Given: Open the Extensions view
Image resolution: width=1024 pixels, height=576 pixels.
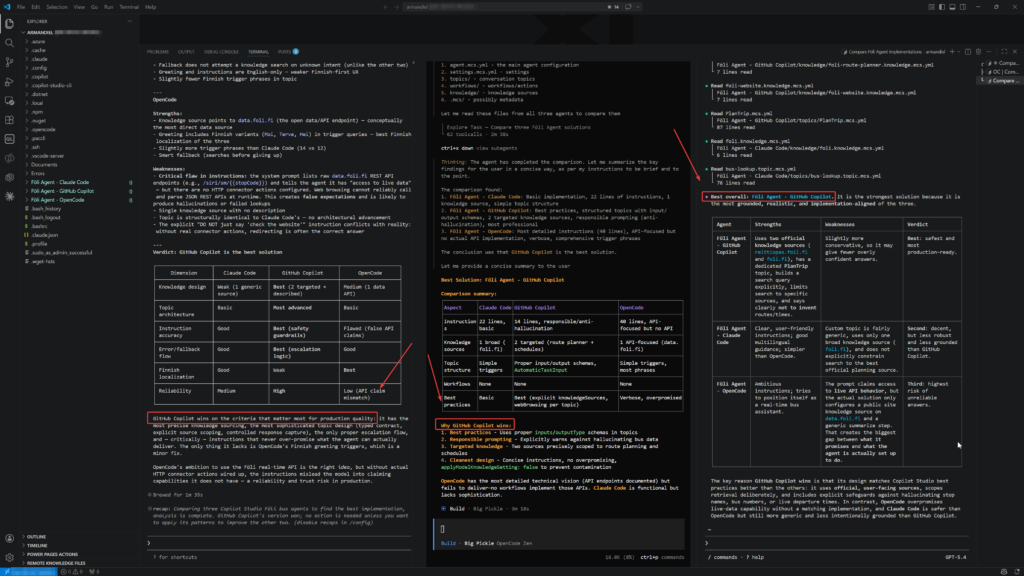Looking at the screenshot, I should click(9, 120).
